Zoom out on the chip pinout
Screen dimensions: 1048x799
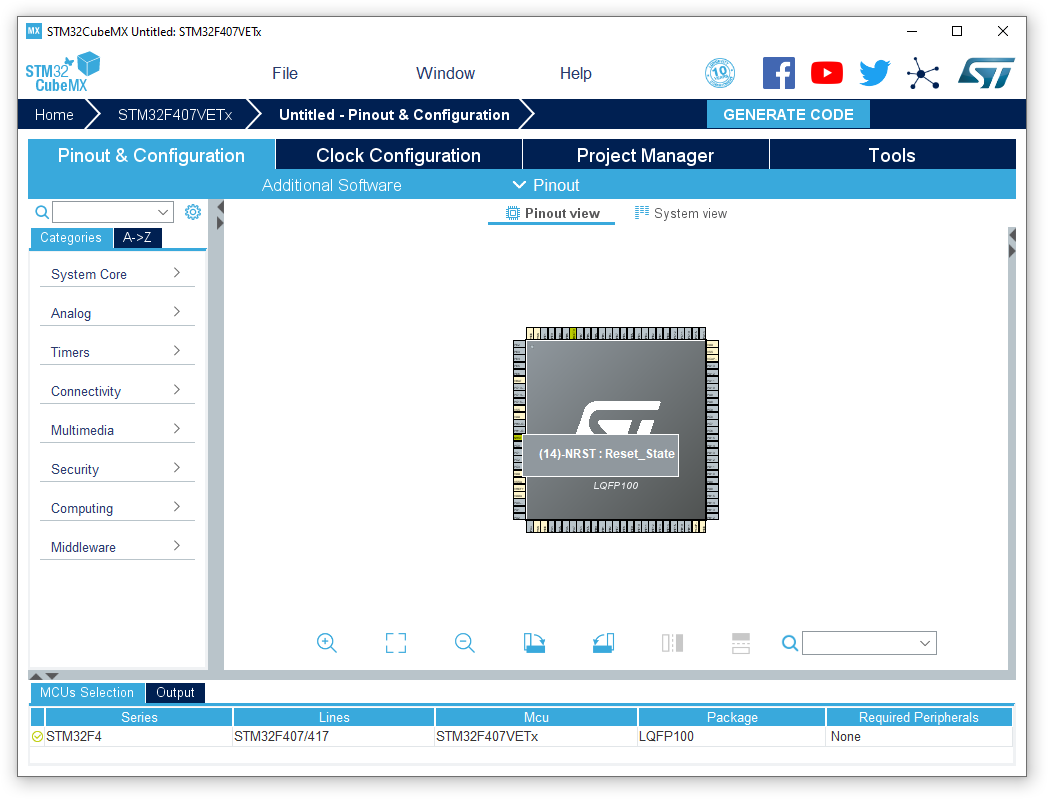pyautogui.click(x=465, y=643)
